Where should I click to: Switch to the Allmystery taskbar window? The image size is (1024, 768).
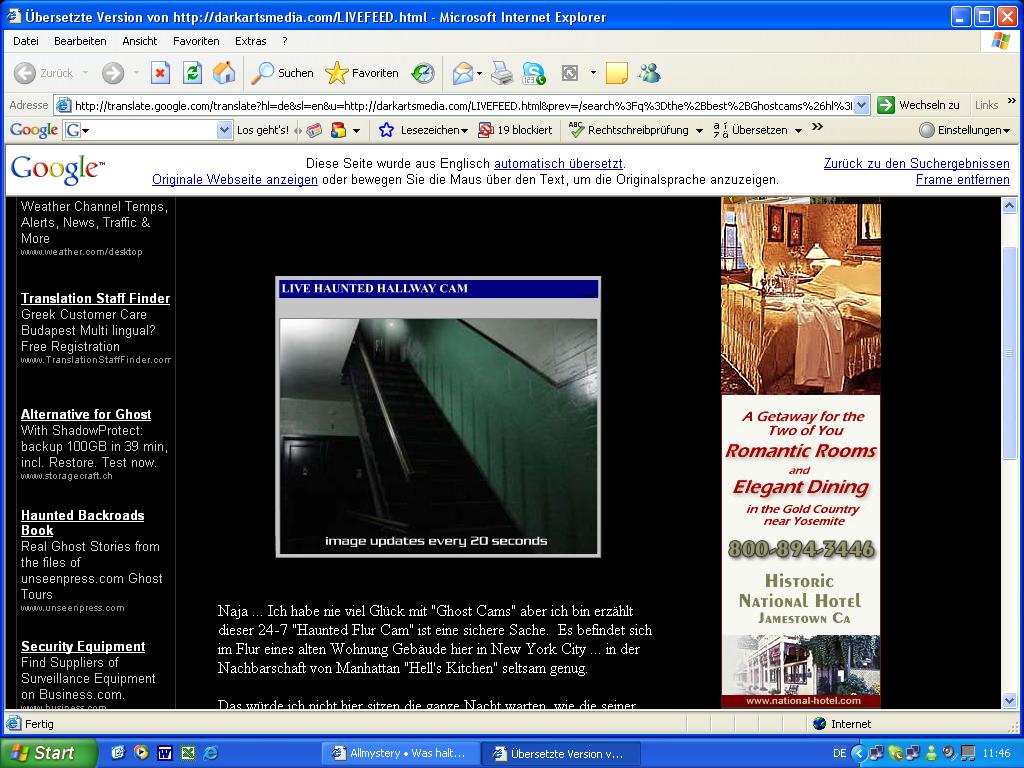[x=399, y=753]
